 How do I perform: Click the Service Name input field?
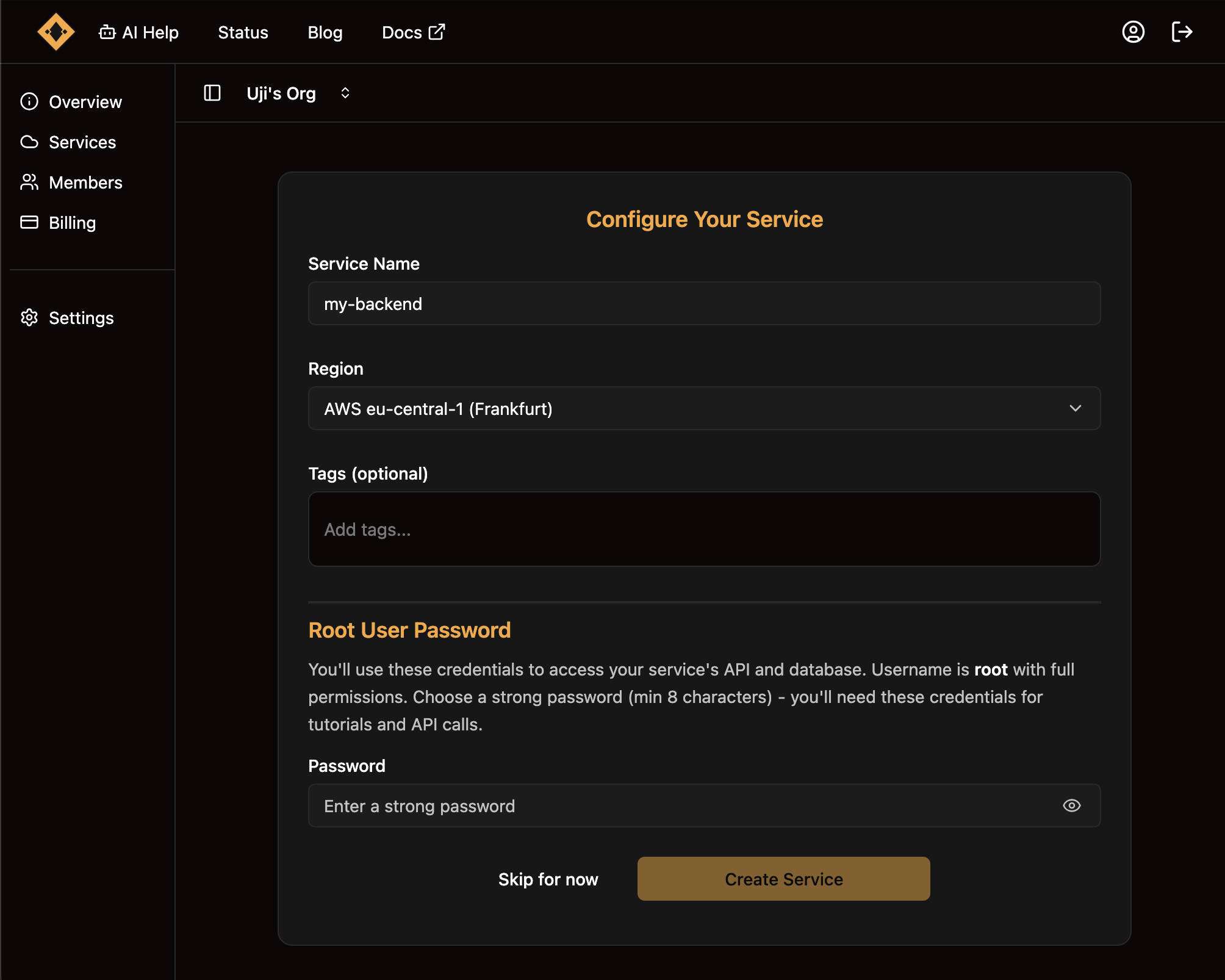point(704,303)
